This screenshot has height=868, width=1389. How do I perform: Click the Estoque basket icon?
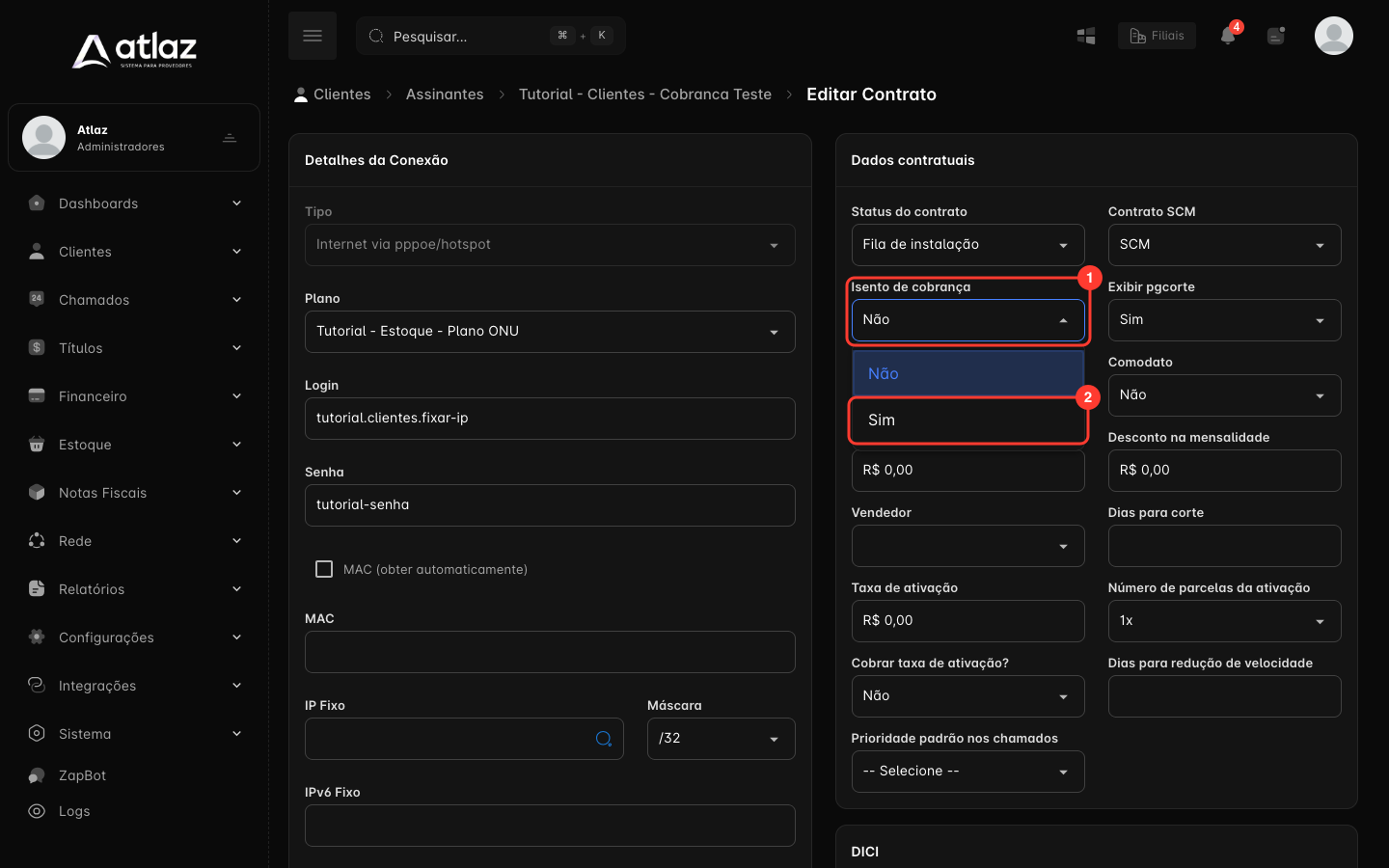37,444
